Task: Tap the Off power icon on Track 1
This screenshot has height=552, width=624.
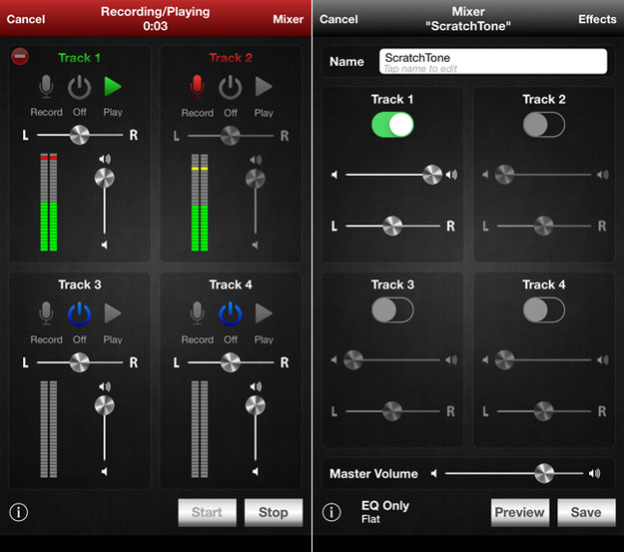Action: 79,87
